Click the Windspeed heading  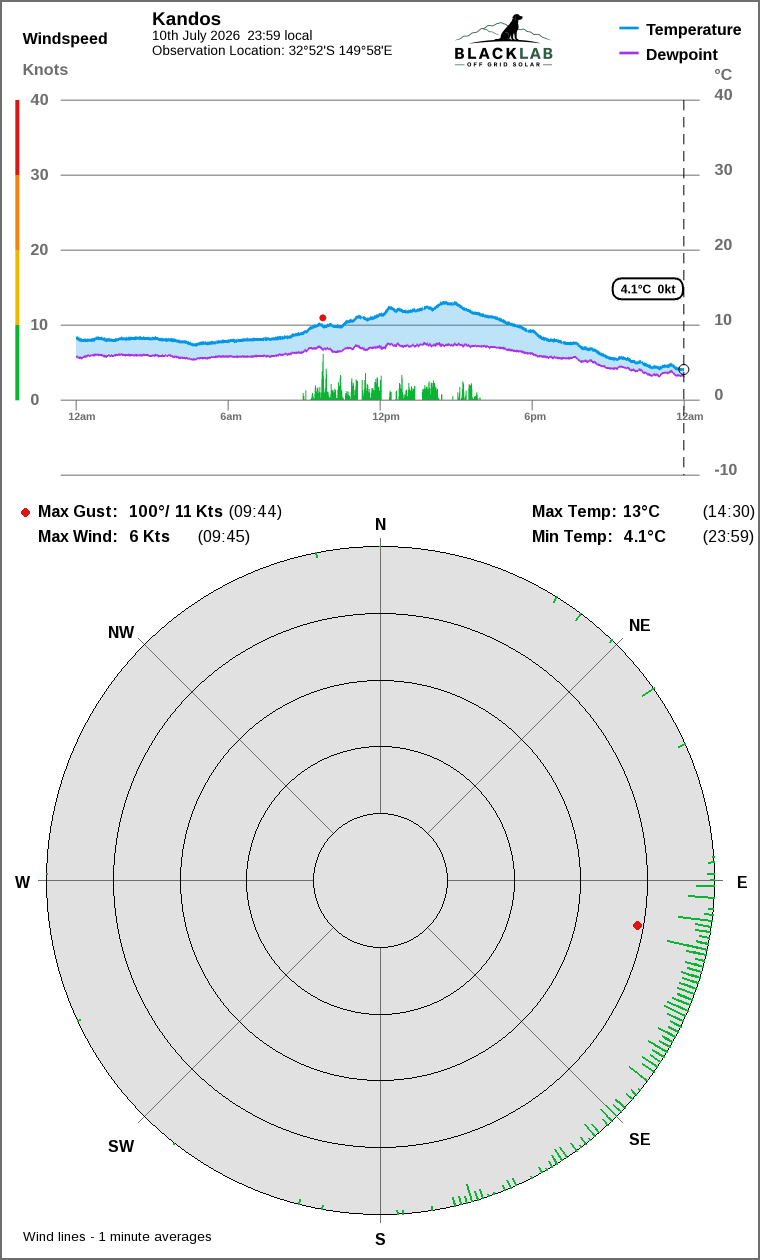pos(65,39)
